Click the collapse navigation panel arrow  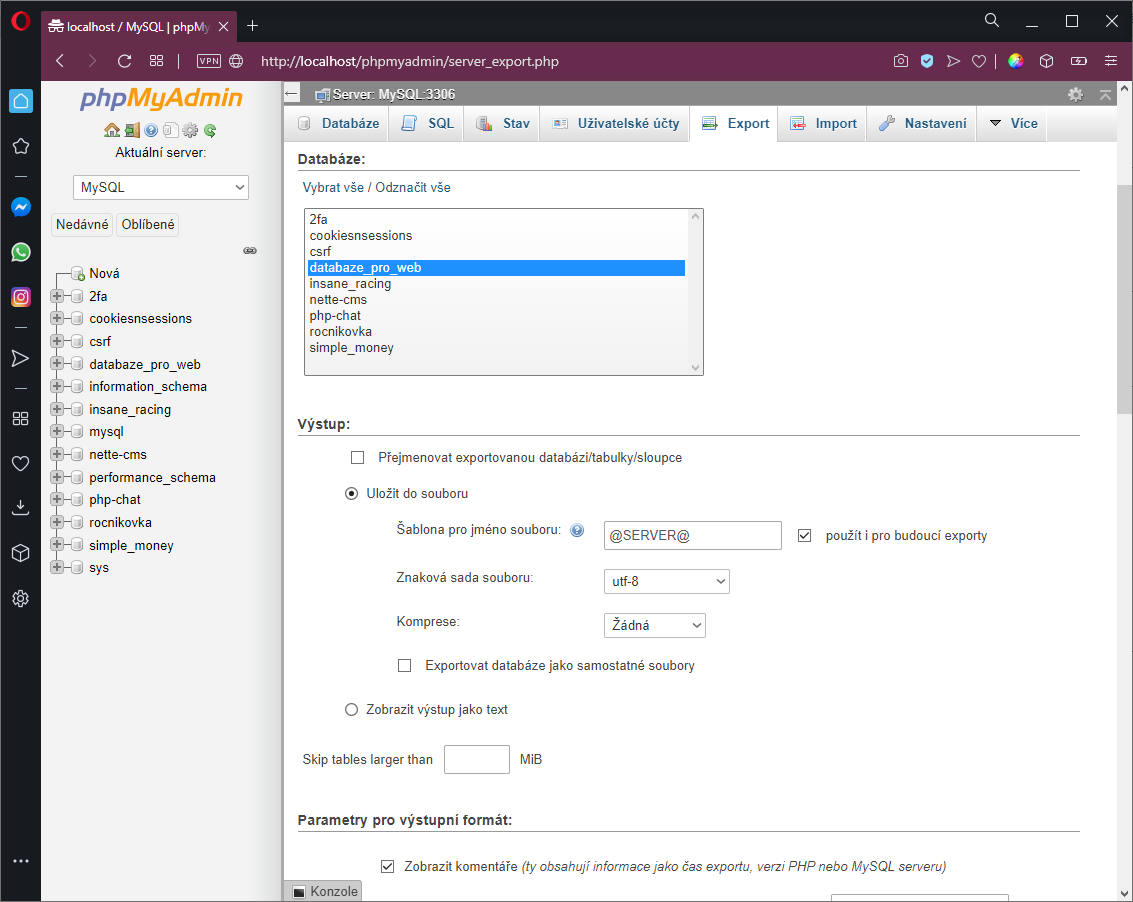click(291, 93)
